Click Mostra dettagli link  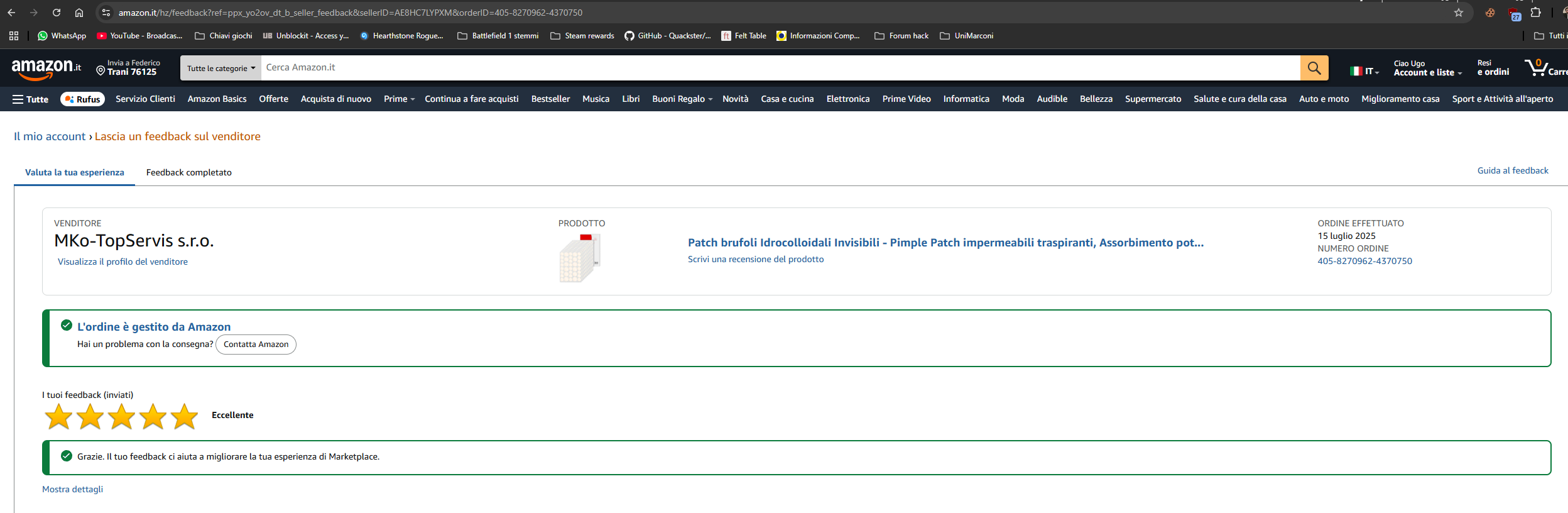coord(72,489)
